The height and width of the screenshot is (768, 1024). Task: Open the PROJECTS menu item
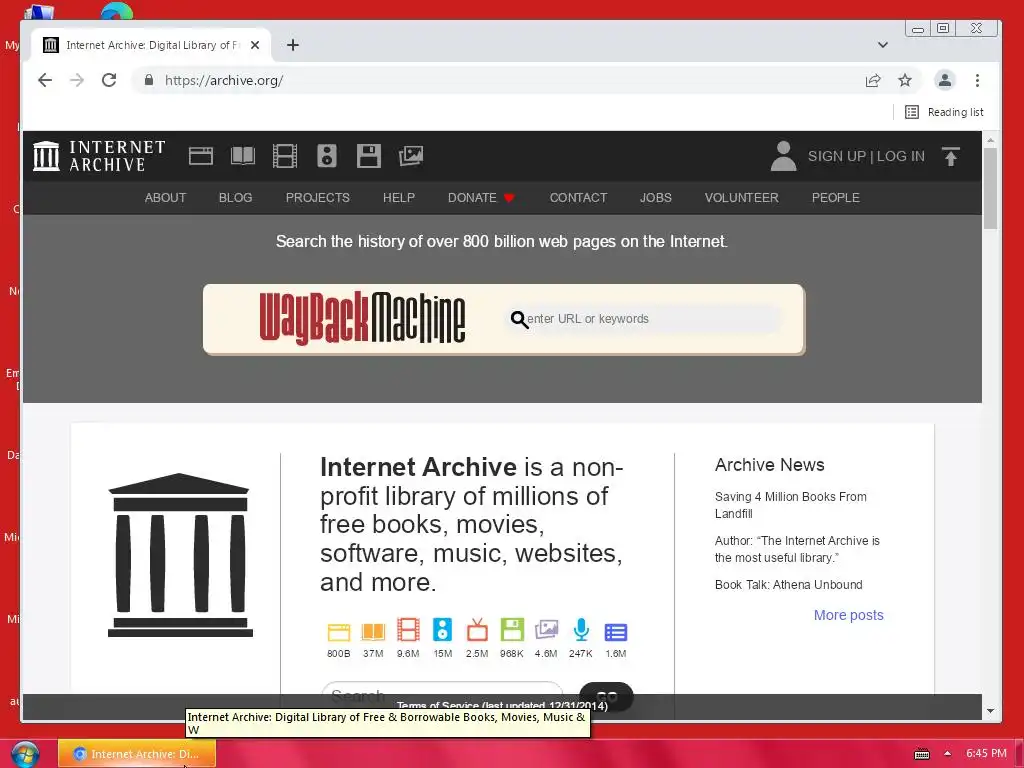tap(317, 198)
